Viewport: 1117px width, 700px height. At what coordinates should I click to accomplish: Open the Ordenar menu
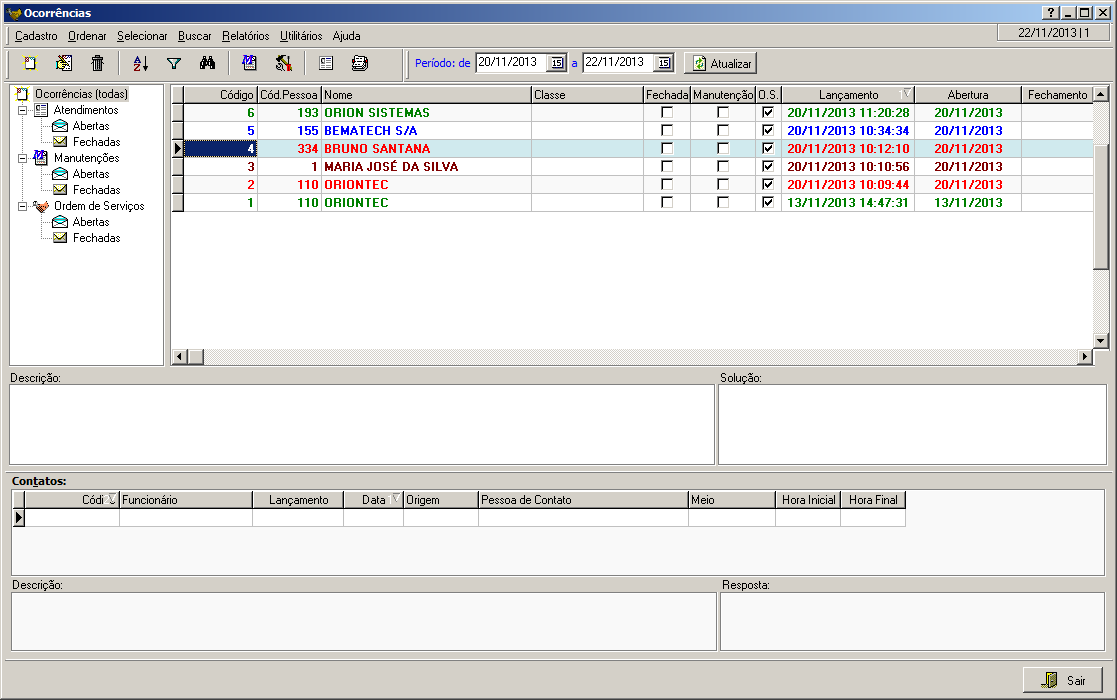87,36
